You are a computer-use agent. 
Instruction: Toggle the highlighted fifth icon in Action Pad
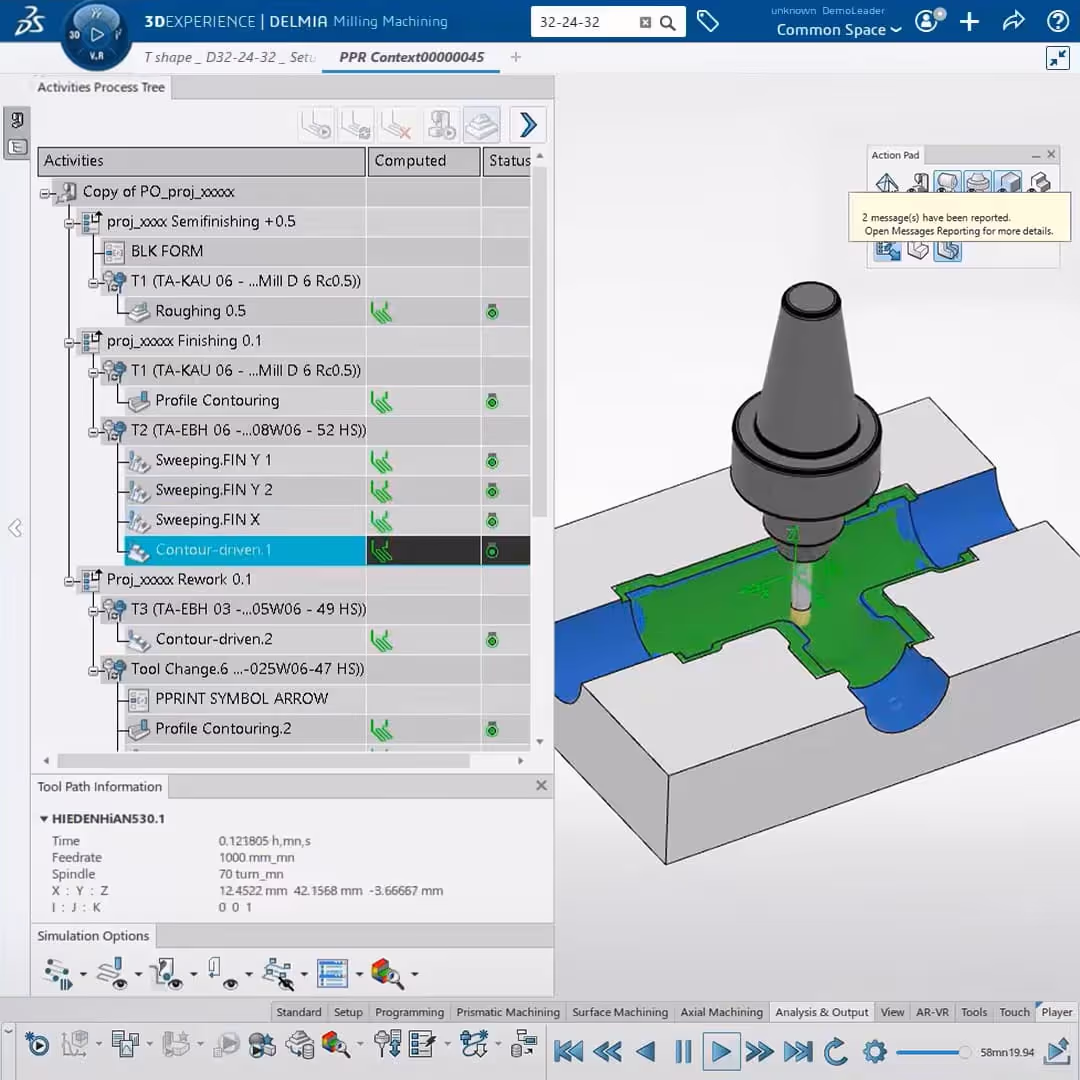click(x=1008, y=183)
